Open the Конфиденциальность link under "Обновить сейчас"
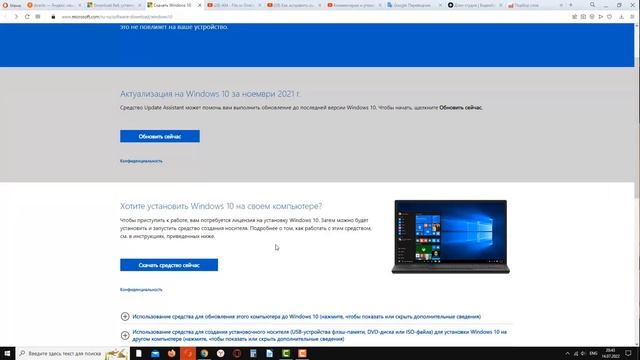The image size is (640, 360). pyautogui.click(x=141, y=161)
